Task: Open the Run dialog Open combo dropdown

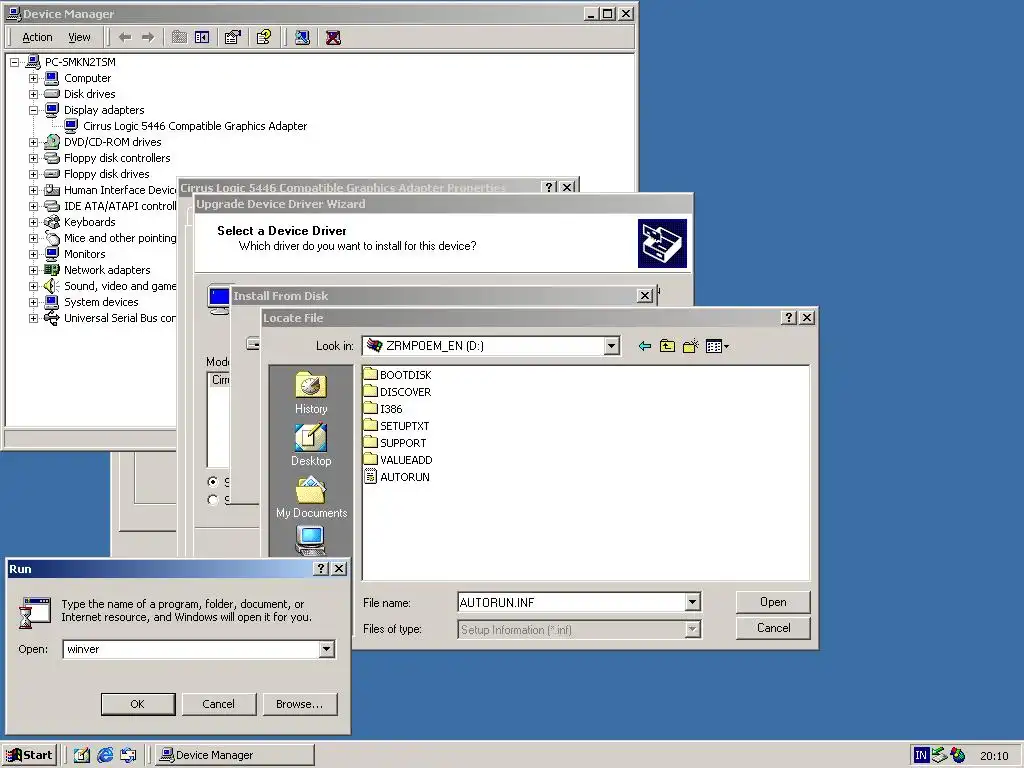Action: pos(327,649)
